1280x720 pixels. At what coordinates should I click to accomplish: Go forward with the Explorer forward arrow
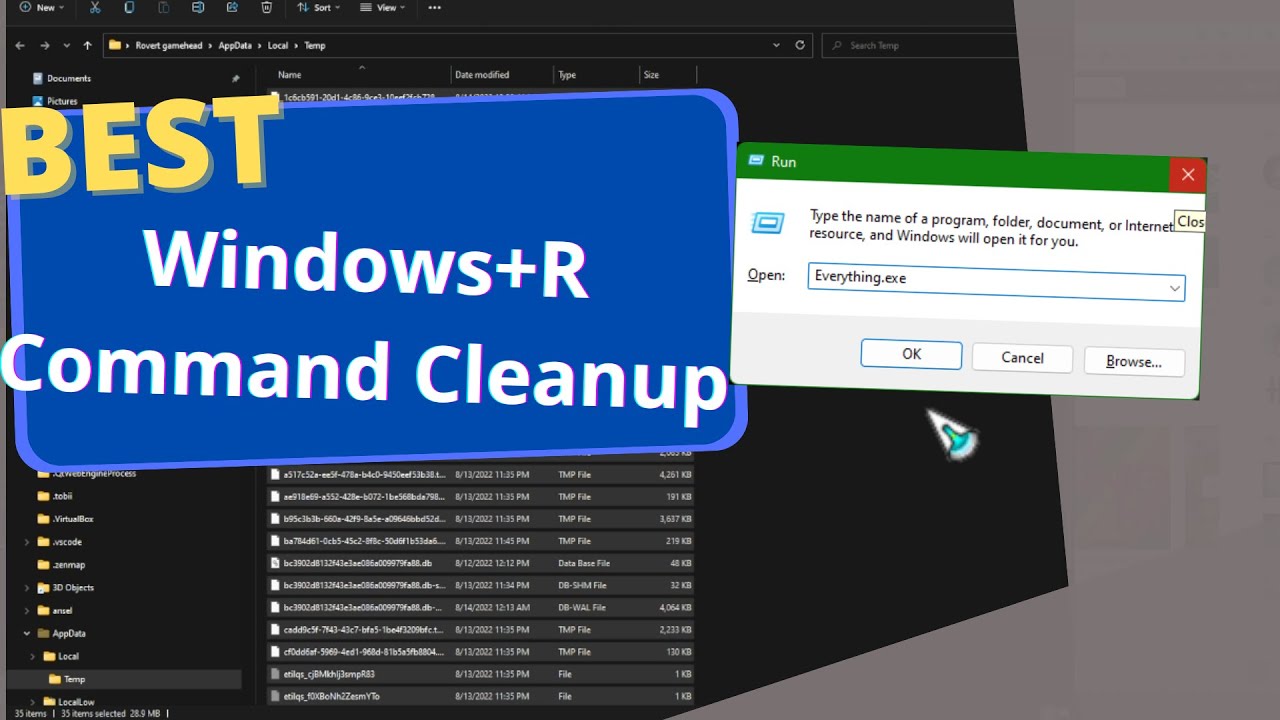pos(44,45)
